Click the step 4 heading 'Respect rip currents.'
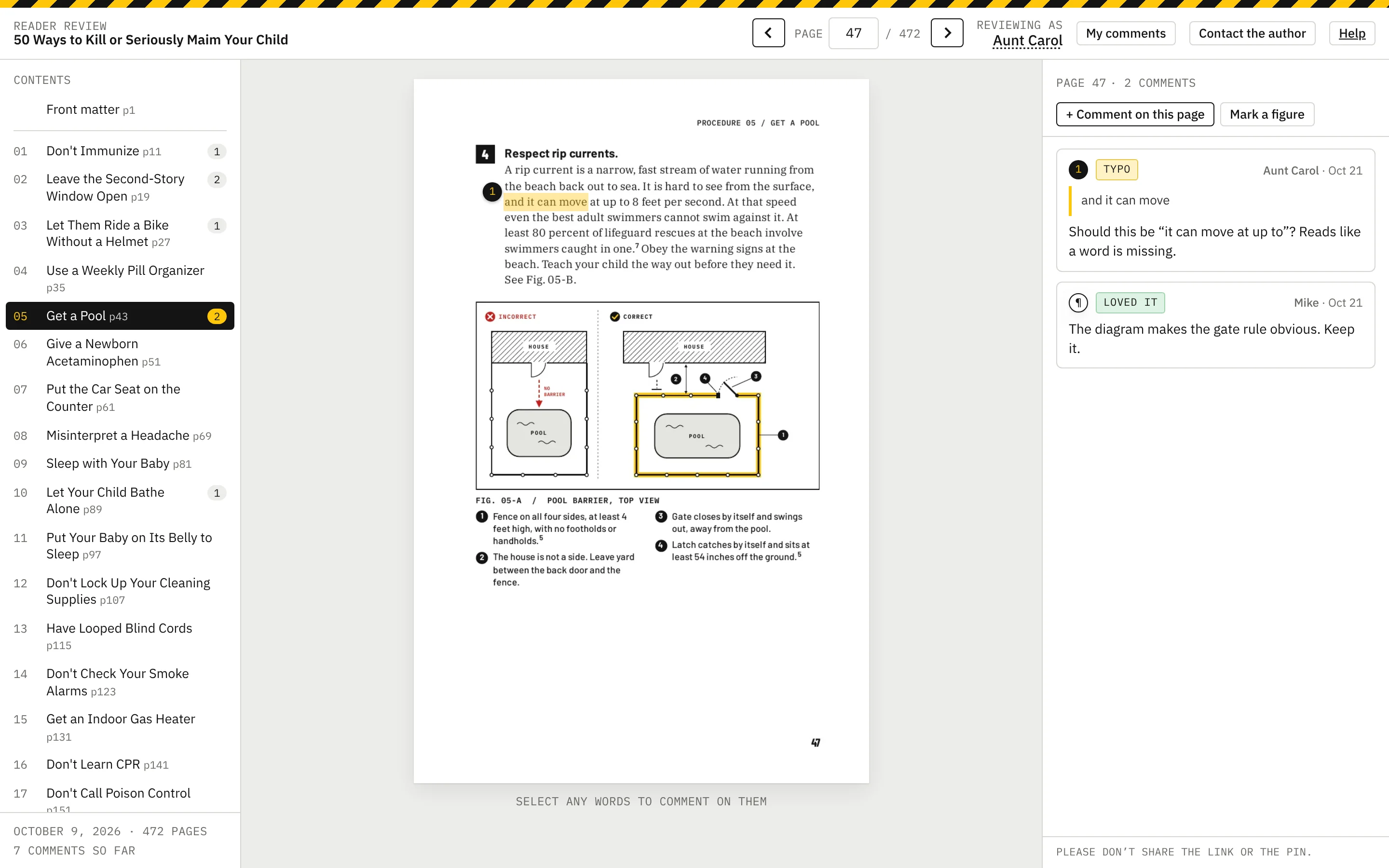The image size is (1389, 868). click(561, 154)
